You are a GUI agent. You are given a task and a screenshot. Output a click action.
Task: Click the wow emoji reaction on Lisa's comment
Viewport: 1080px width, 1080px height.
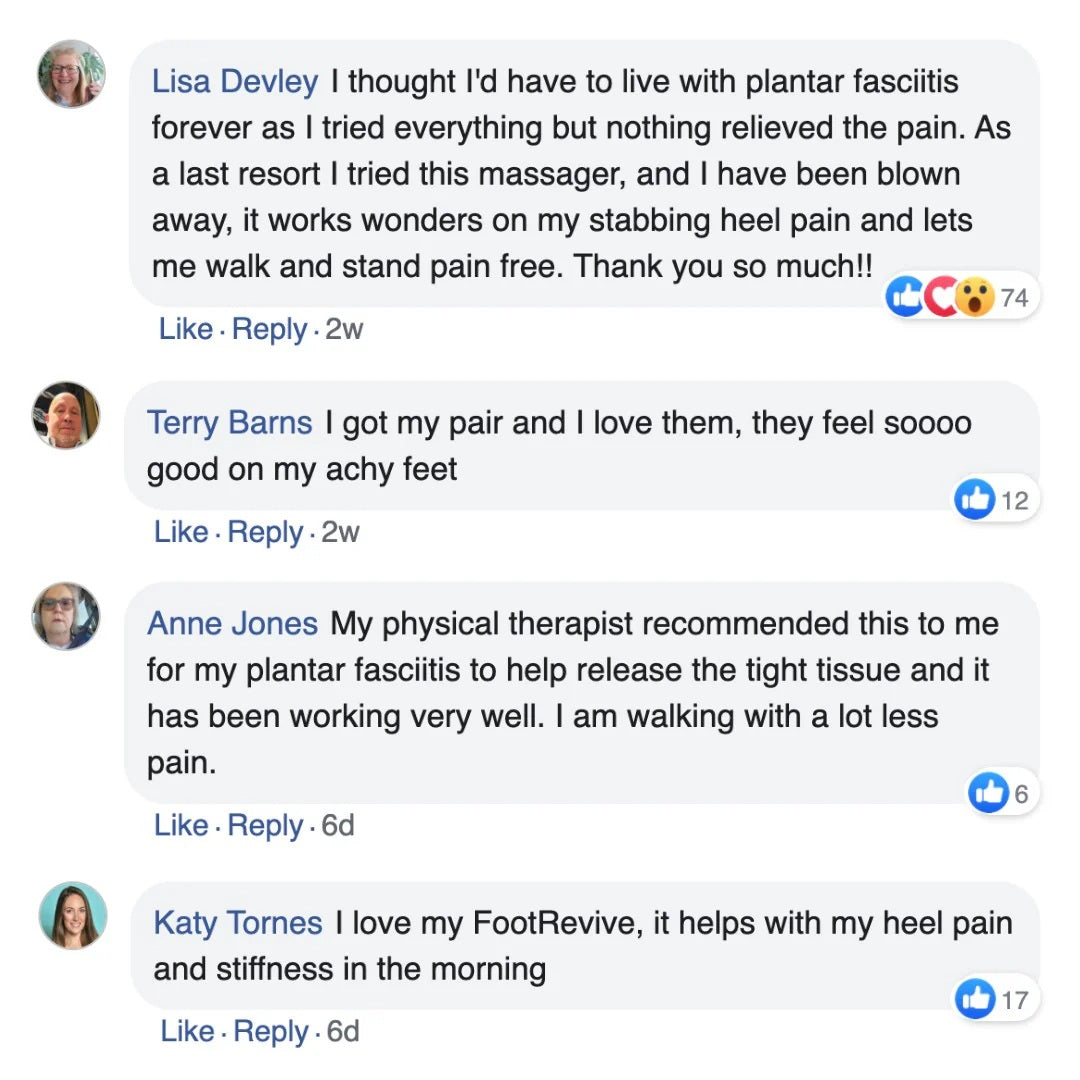[974, 297]
